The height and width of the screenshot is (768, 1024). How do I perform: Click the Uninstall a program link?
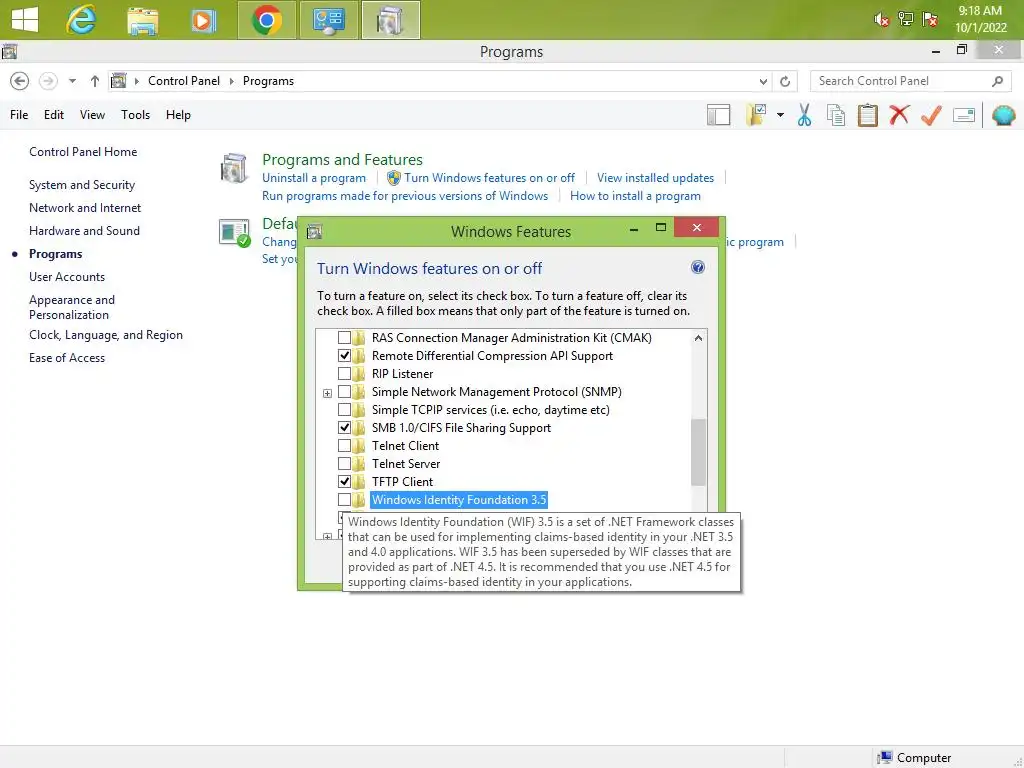tap(313, 178)
